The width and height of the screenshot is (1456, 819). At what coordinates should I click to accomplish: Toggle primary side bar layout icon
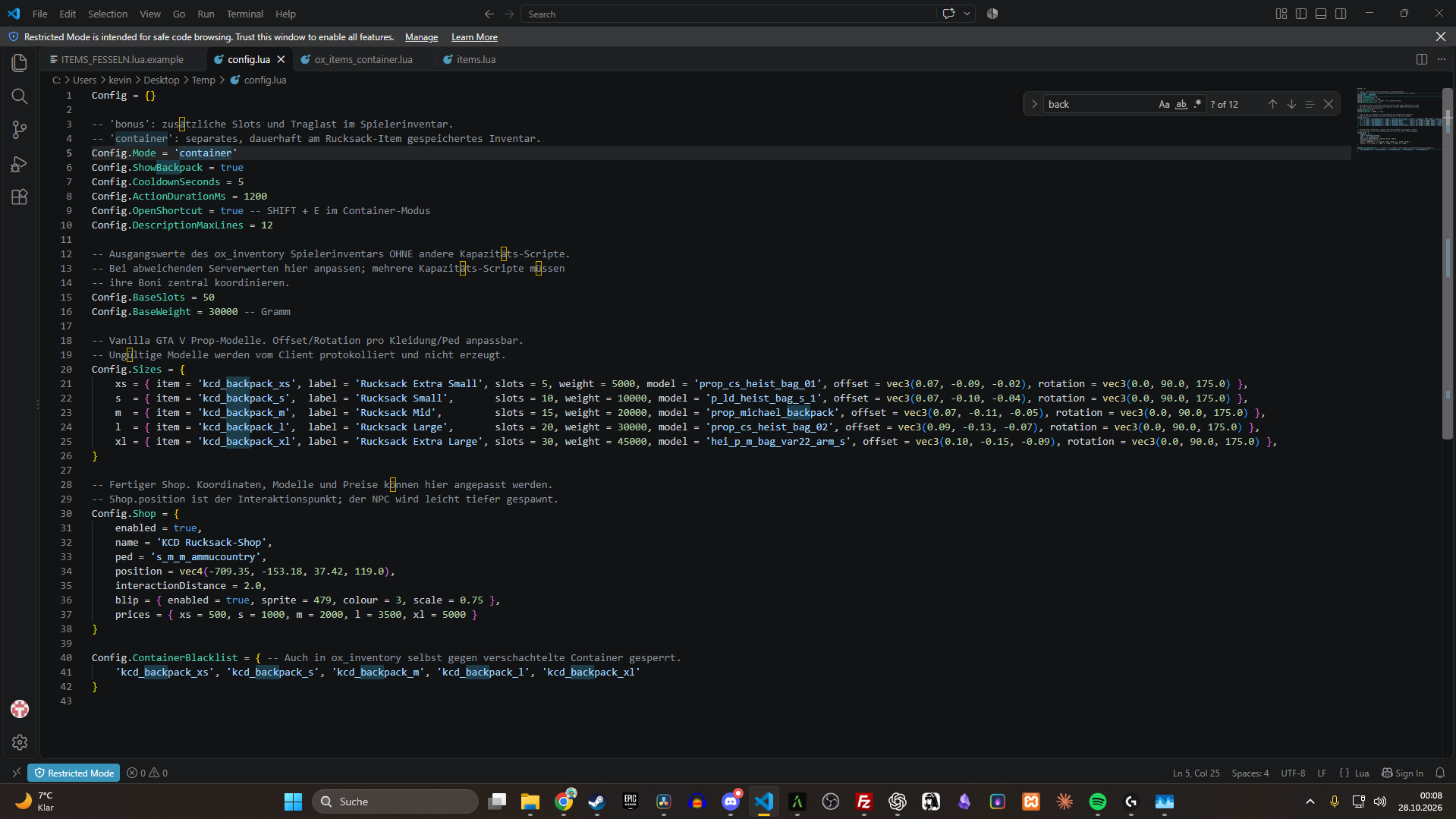click(1301, 14)
